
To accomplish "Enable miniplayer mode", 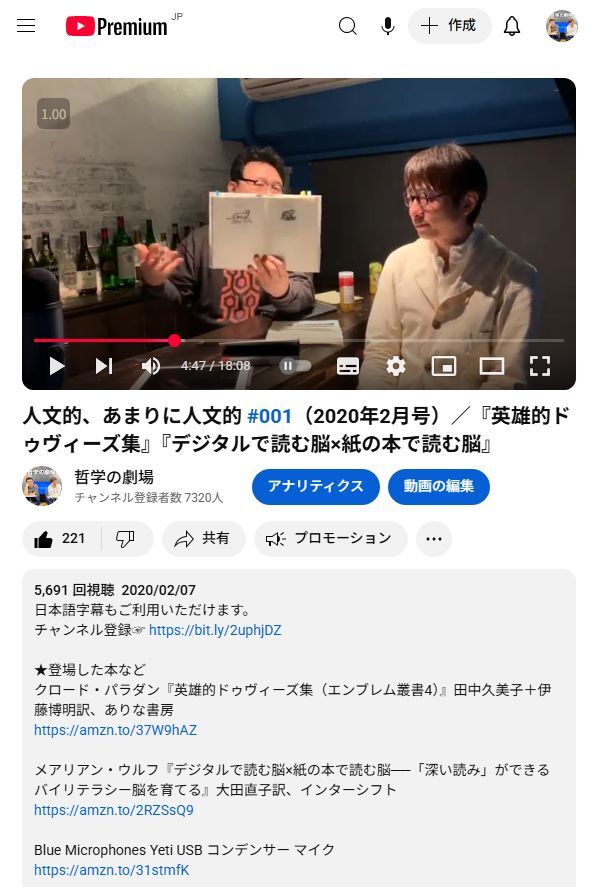I will click(x=444, y=366).
